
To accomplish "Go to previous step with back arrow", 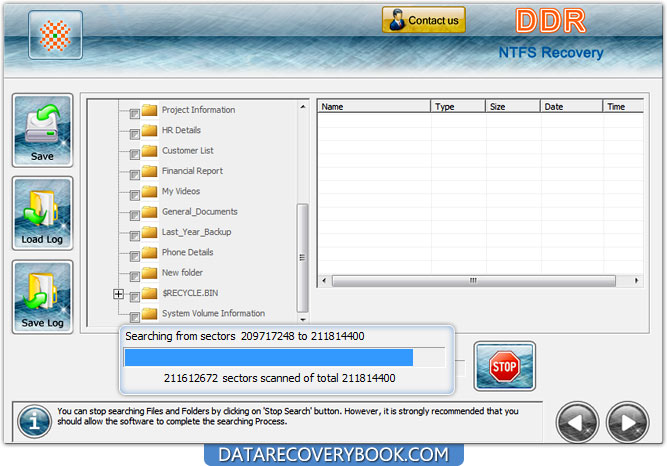I will click(x=577, y=422).
